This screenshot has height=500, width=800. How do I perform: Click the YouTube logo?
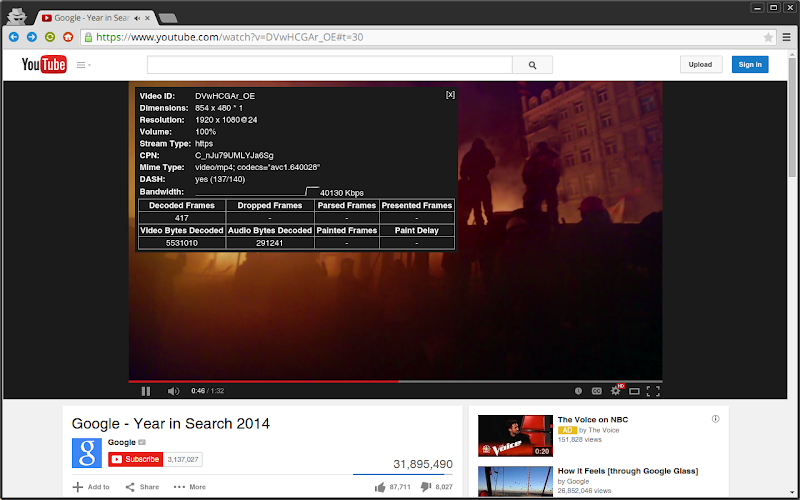pyautogui.click(x=44, y=64)
